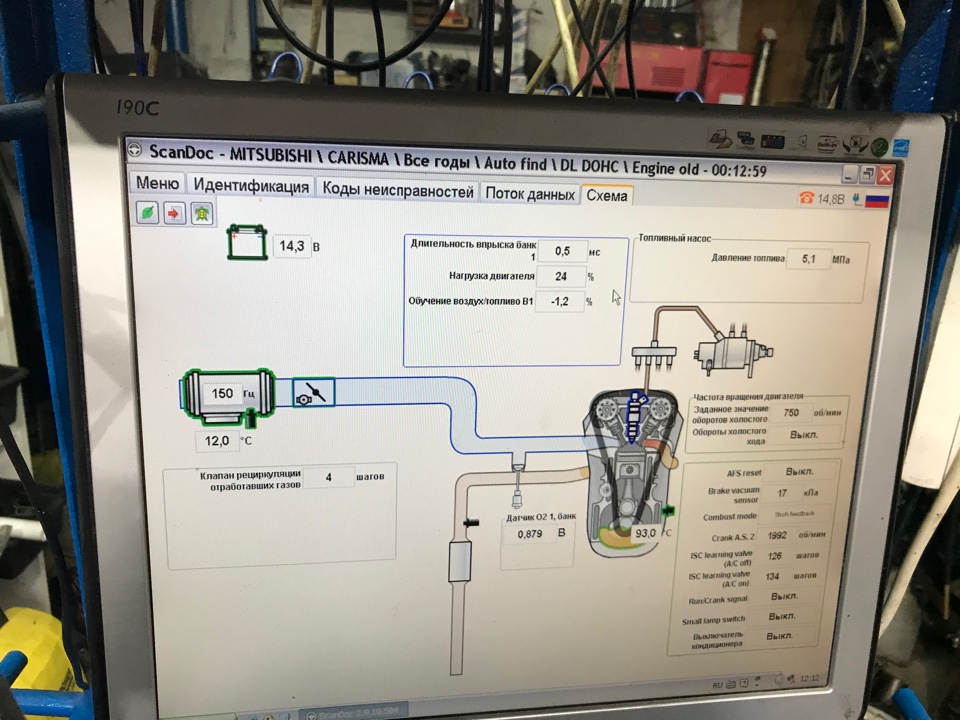960x720 pixels.
Task: Click the Давление топлива label
Action: tap(748, 258)
